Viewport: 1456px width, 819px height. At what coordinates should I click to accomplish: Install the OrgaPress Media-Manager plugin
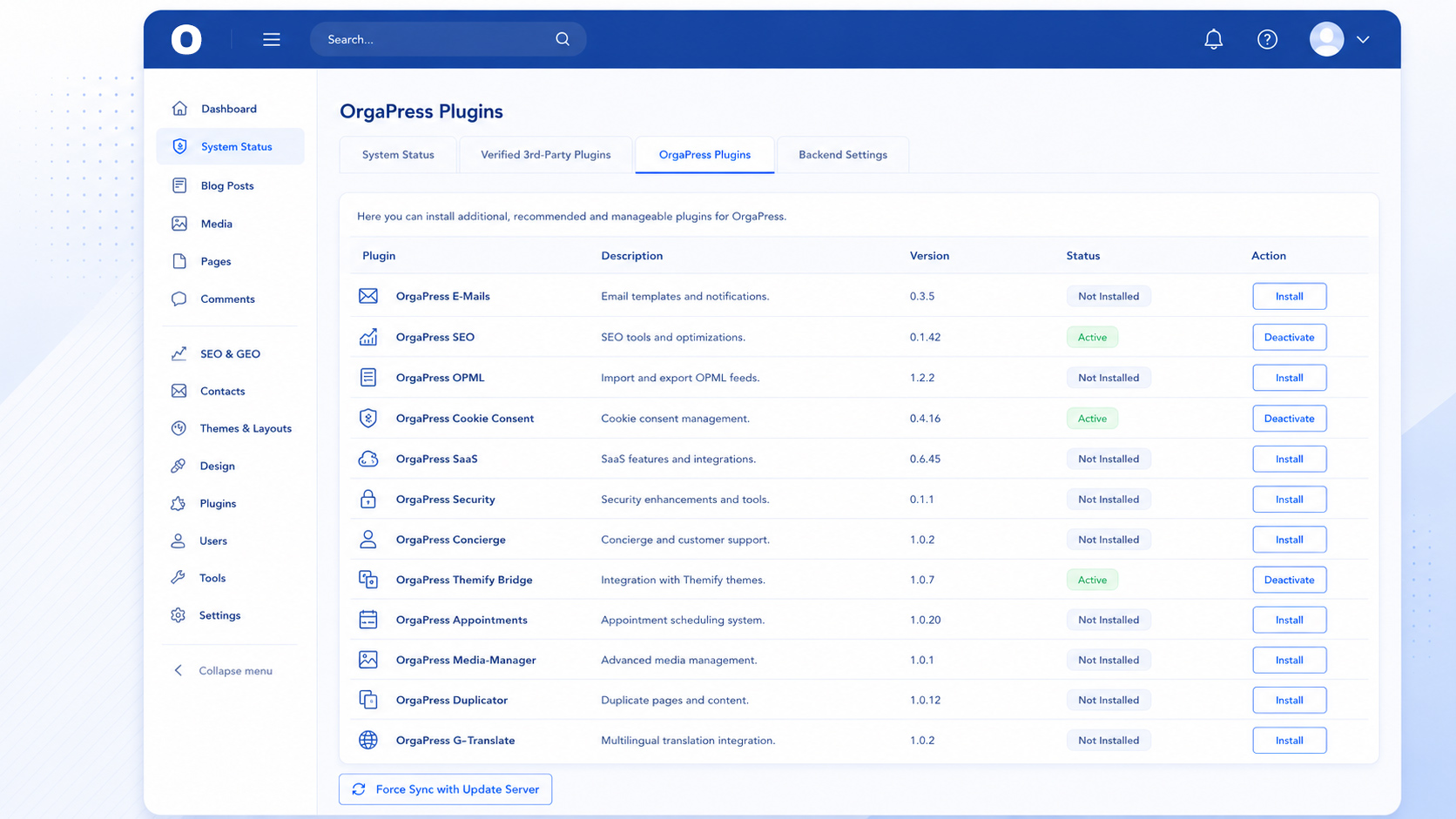click(1289, 660)
